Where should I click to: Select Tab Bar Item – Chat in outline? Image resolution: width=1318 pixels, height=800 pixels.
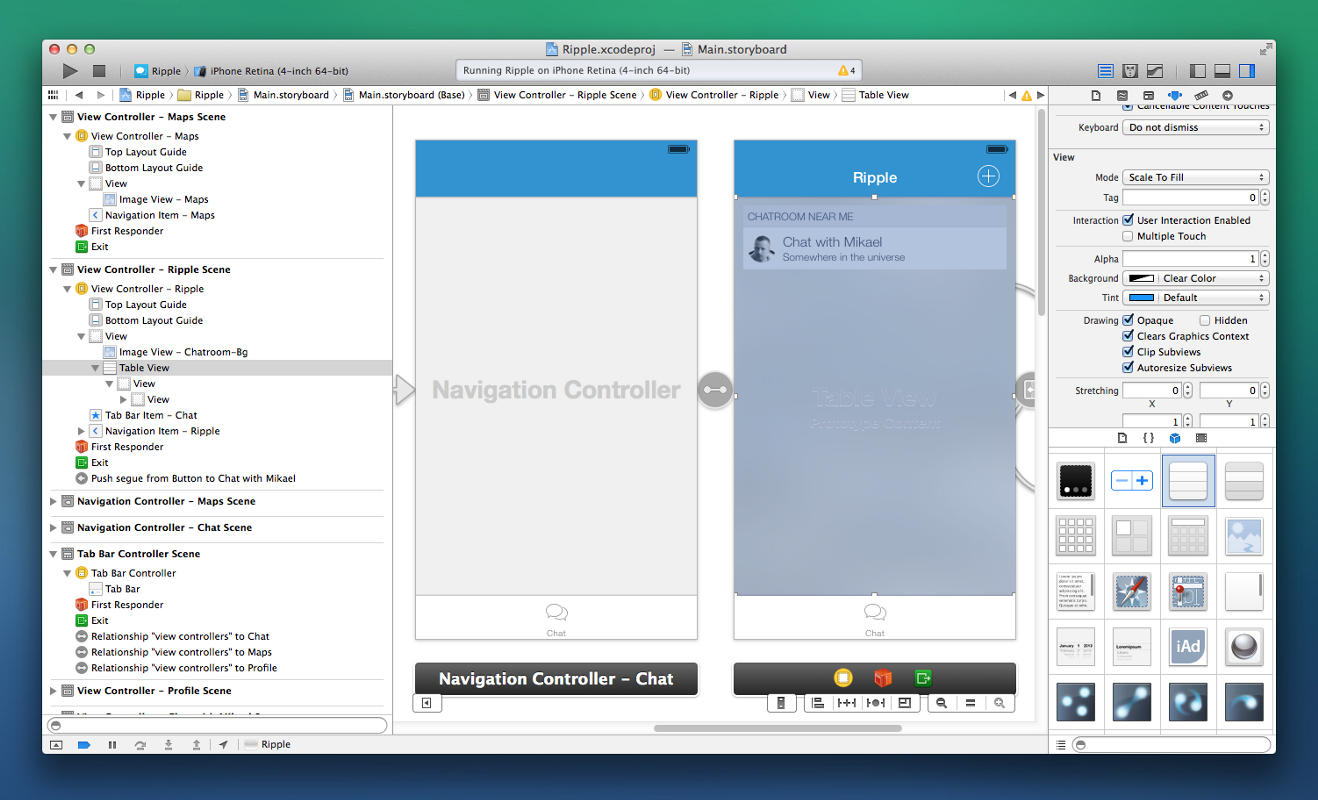click(150, 415)
